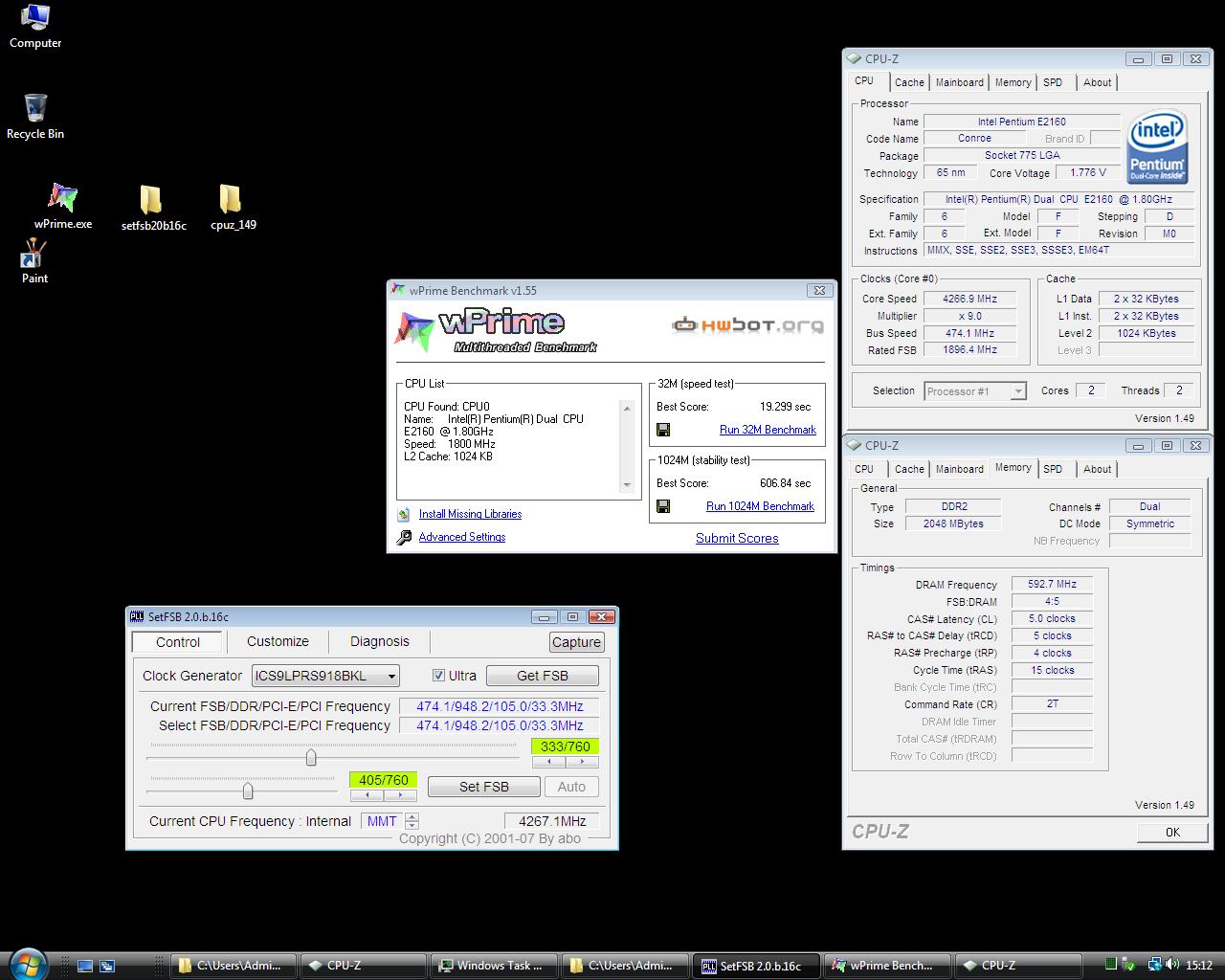Click the MMT stepper arrows
Screen dimensions: 1225x980
click(x=412, y=821)
